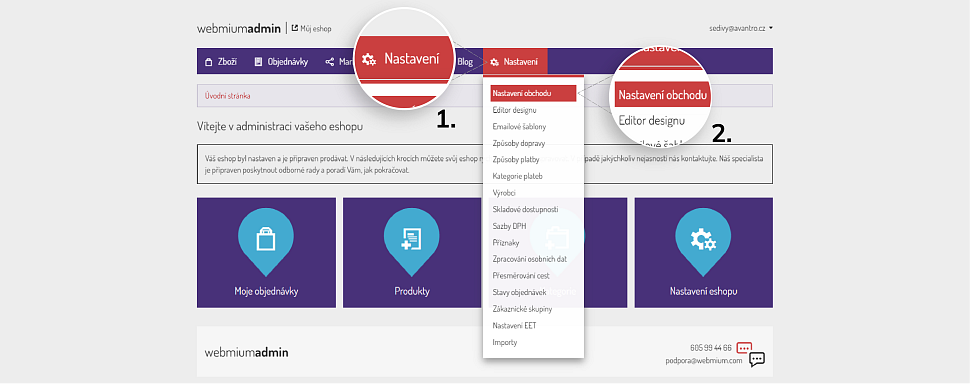Open Zpracování osobních dat entry
Image resolution: width=970 pixels, height=386 pixels.
coord(530,259)
